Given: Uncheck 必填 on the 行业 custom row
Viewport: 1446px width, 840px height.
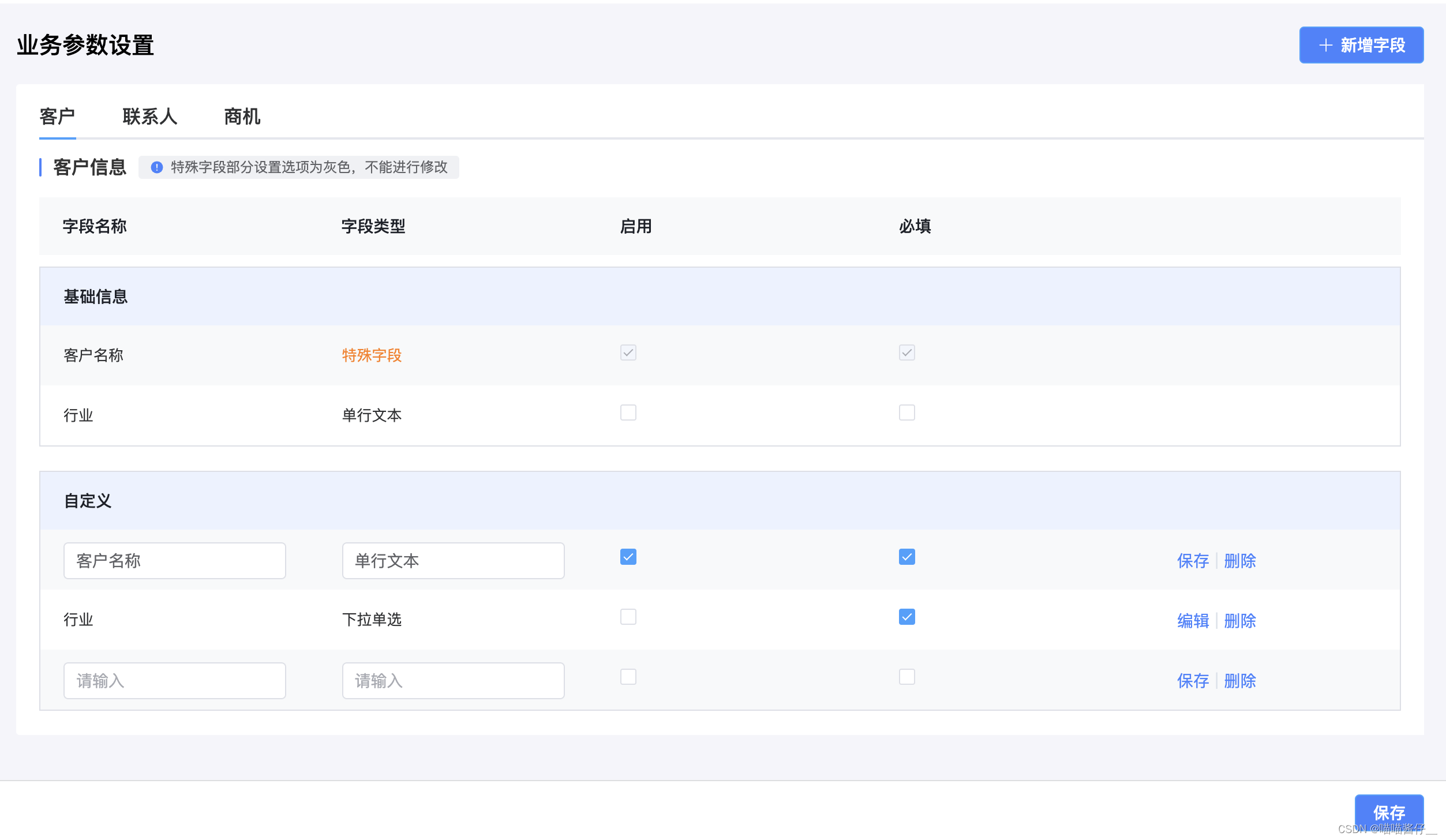Looking at the screenshot, I should coord(906,617).
